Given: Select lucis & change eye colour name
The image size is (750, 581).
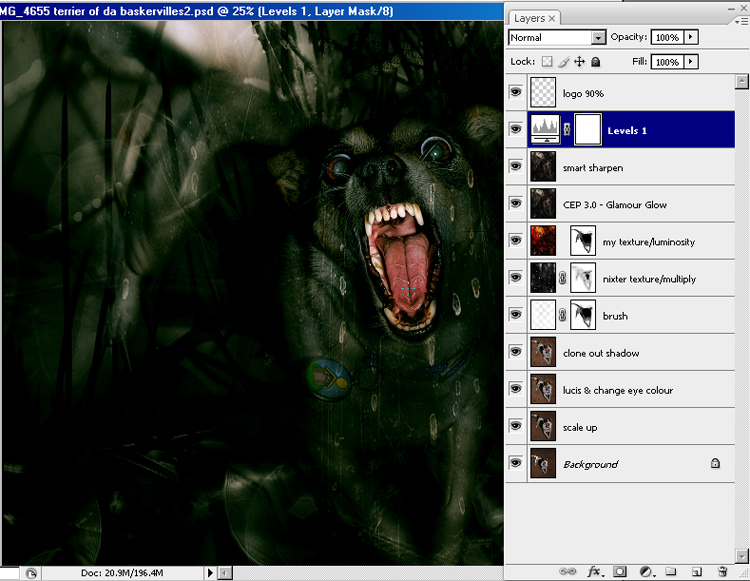Looking at the screenshot, I should [x=618, y=390].
